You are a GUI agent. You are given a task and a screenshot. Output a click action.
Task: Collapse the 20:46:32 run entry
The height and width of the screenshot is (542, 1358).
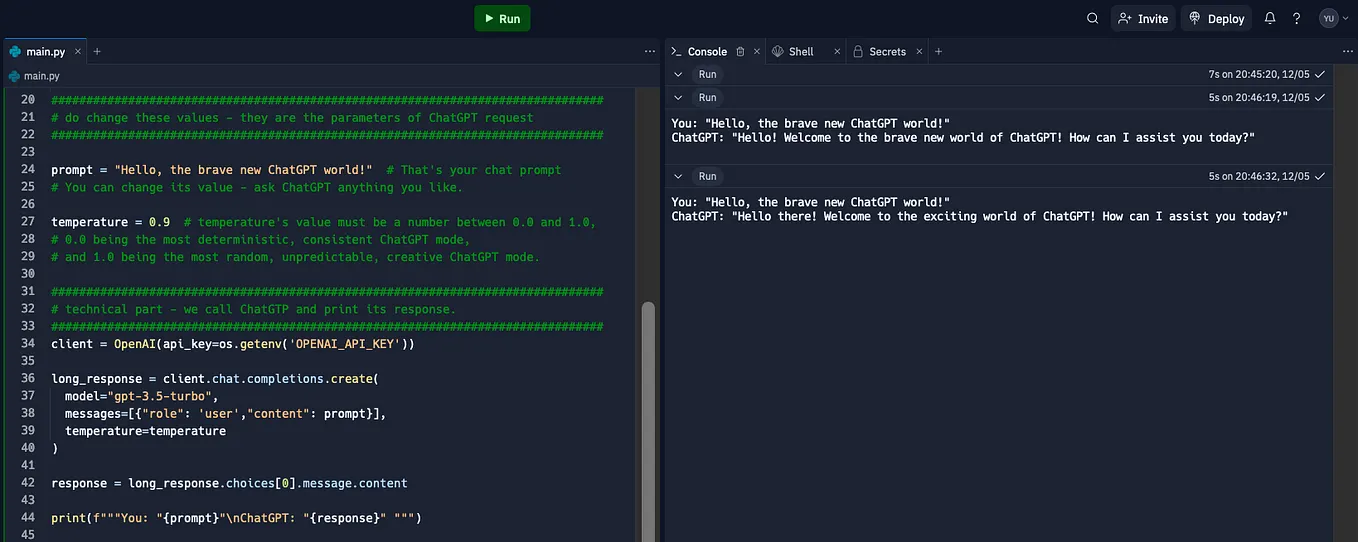(678, 176)
